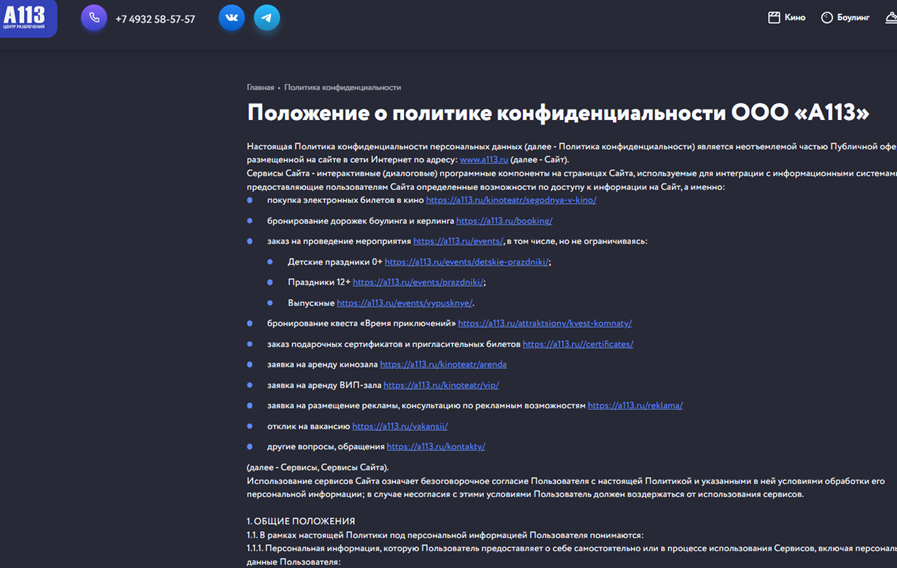
Task: Open the a113.ru/kontakty/ link
Action: click(x=436, y=447)
